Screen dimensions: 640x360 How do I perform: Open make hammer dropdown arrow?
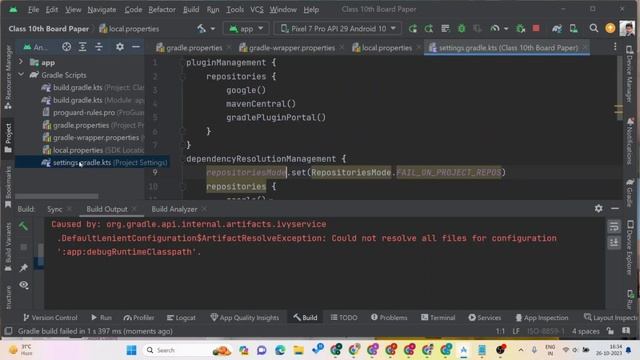pos(213,29)
